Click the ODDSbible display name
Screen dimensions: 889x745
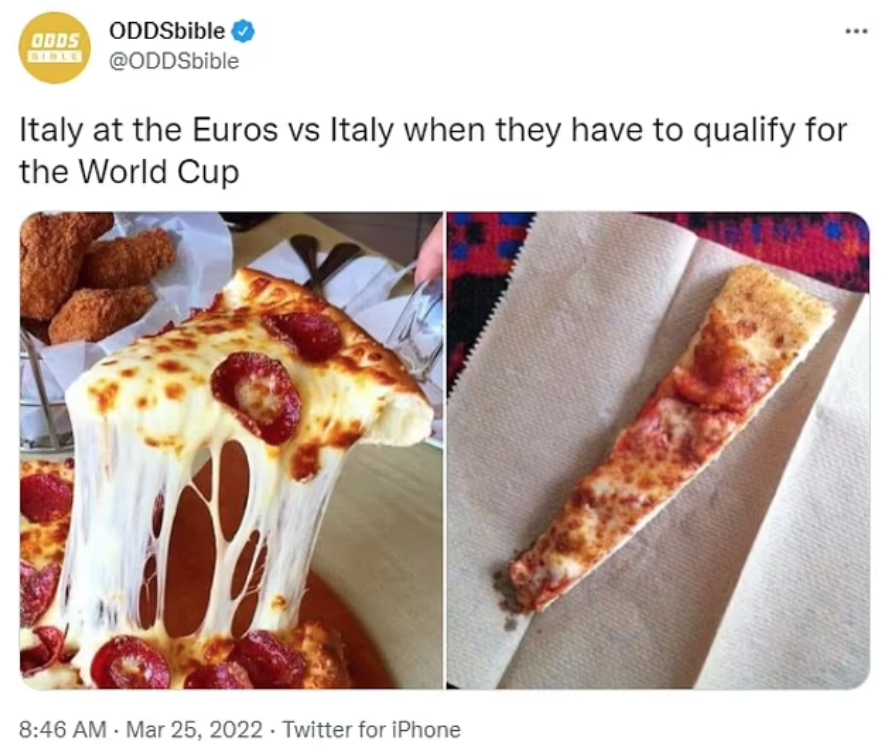click(x=167, y=31)
